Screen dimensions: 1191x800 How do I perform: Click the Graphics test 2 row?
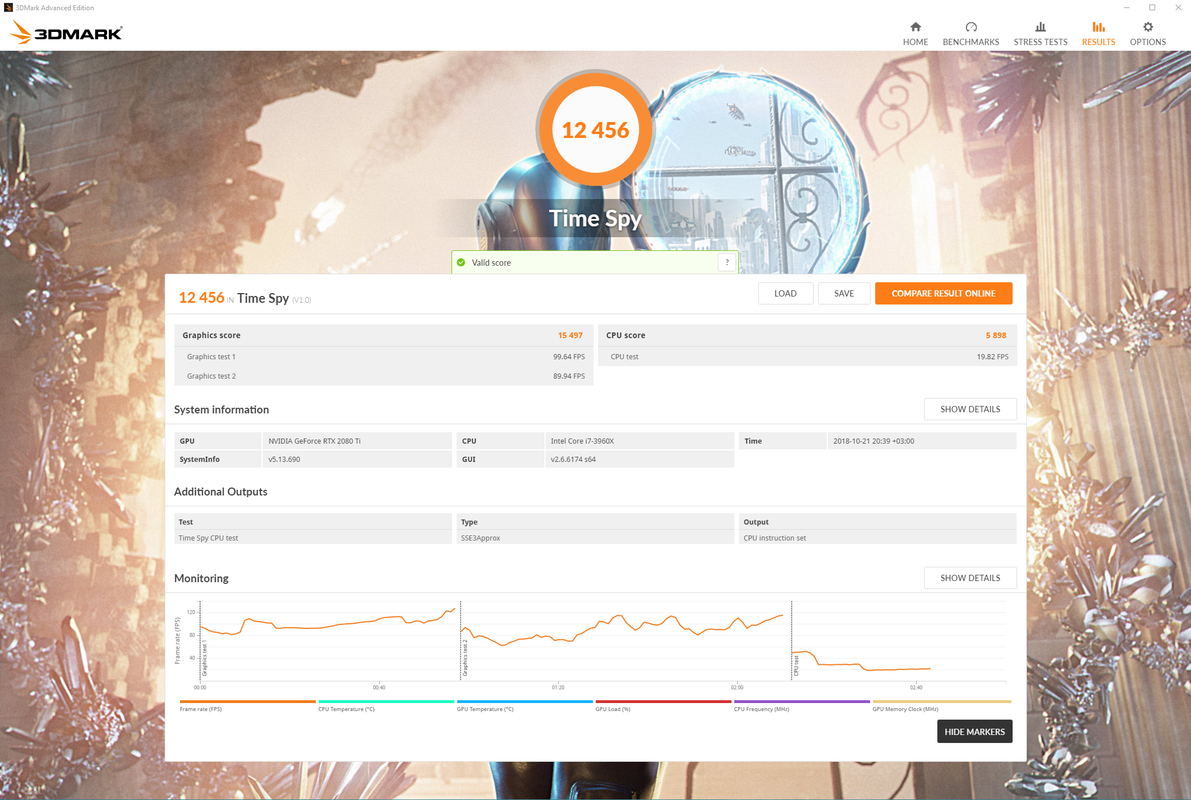click(384, 376)
